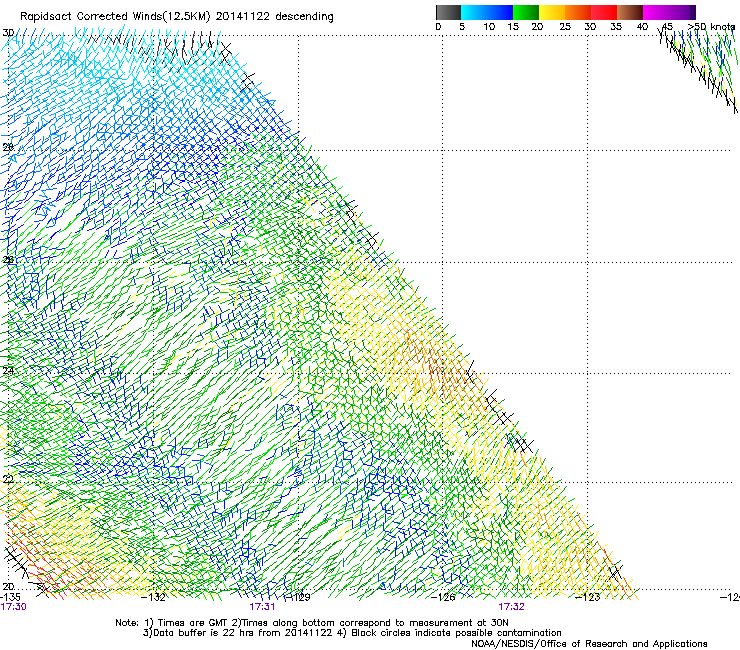The image size is (740, 650).
Task: Click the 17:30 measurement time label
Action: click(13, 607)
